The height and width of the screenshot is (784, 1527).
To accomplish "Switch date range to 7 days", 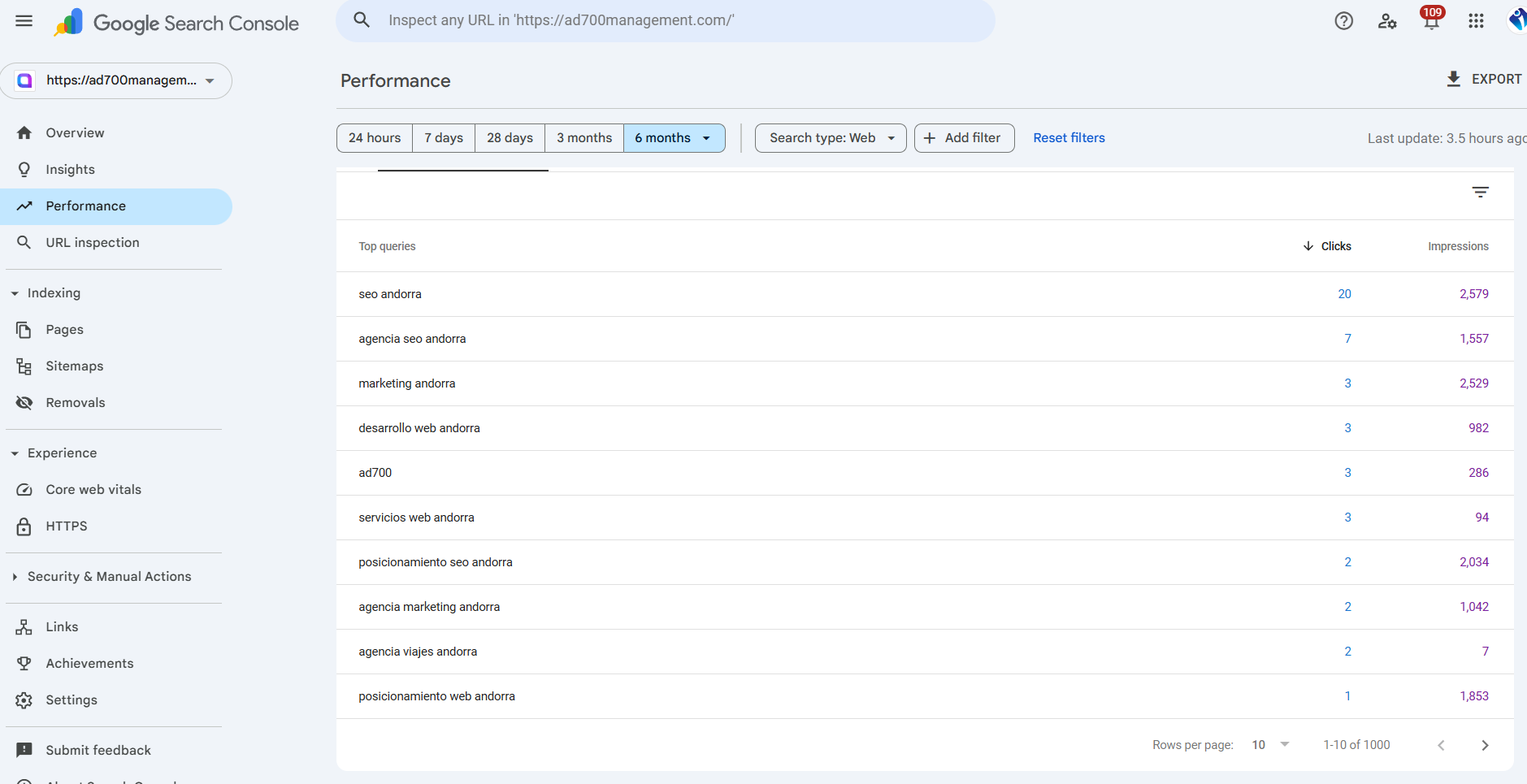I will coord(444,138).
